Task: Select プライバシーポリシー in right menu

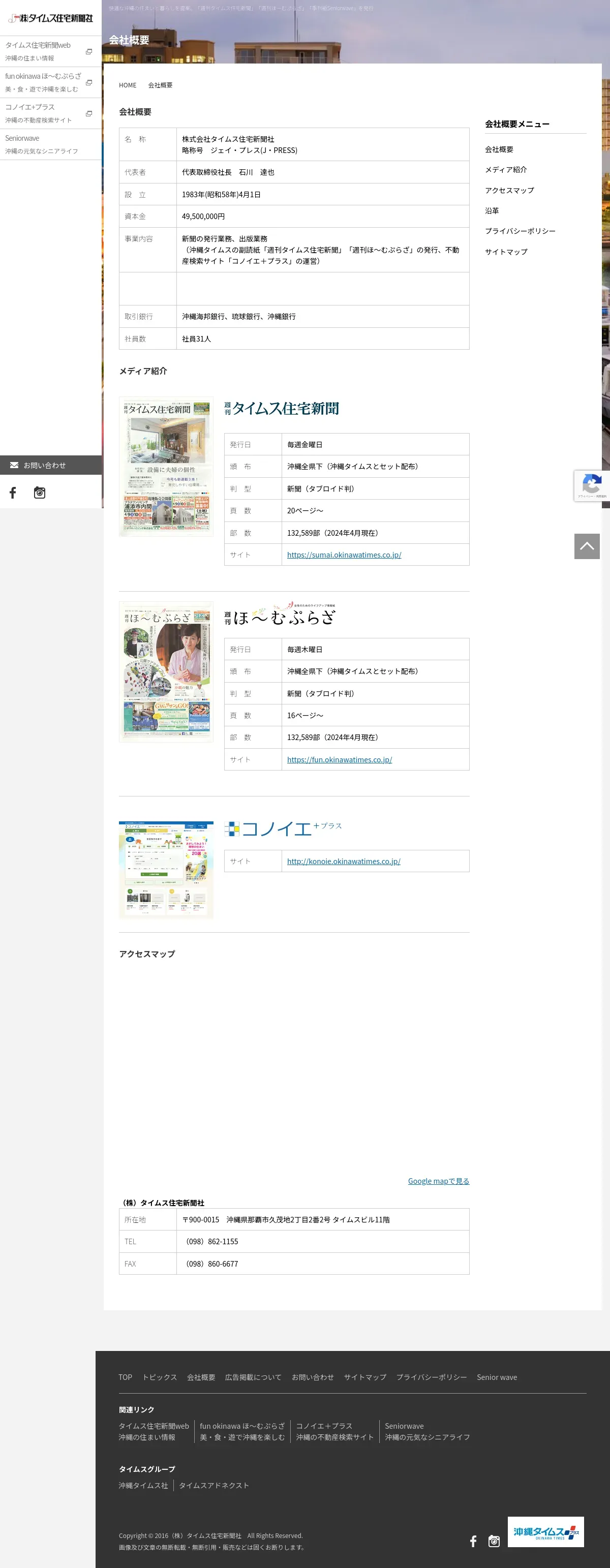Action: (521, 231)
